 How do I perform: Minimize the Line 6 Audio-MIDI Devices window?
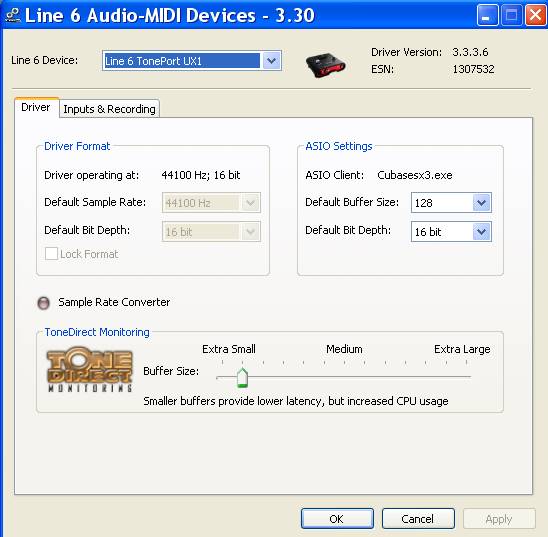coord(488,15)
